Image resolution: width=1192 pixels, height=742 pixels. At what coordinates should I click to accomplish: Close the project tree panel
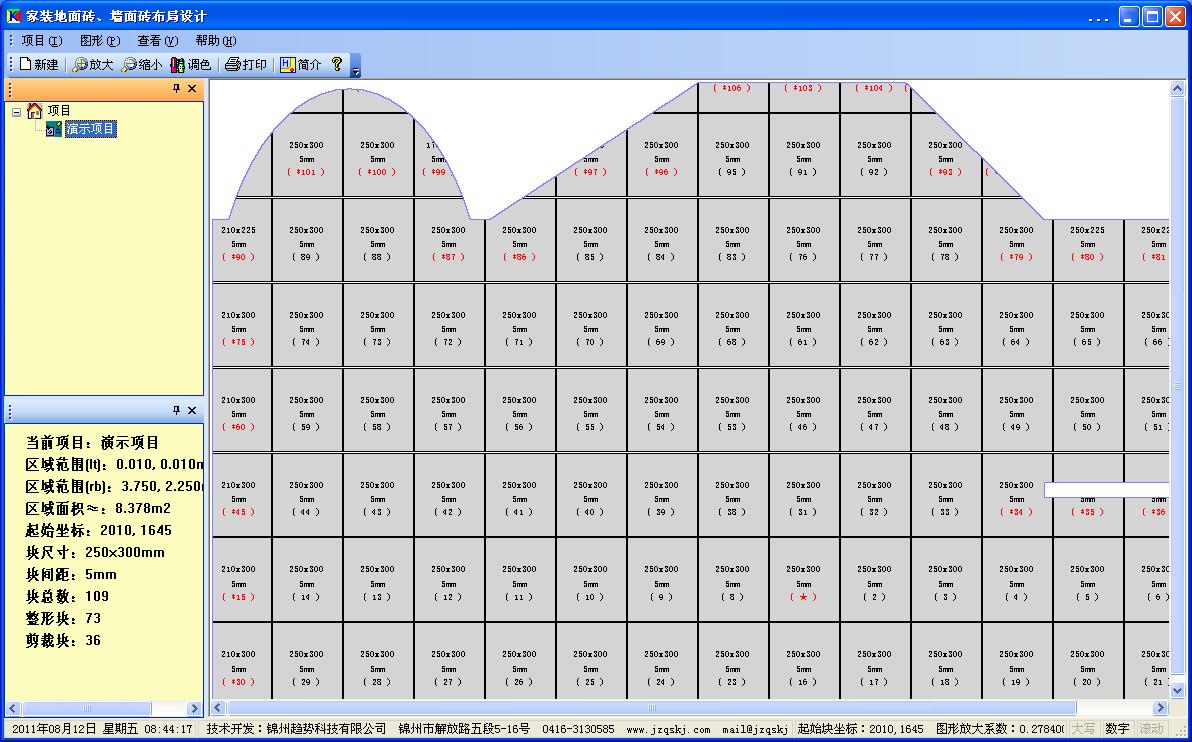coord(192,89)
